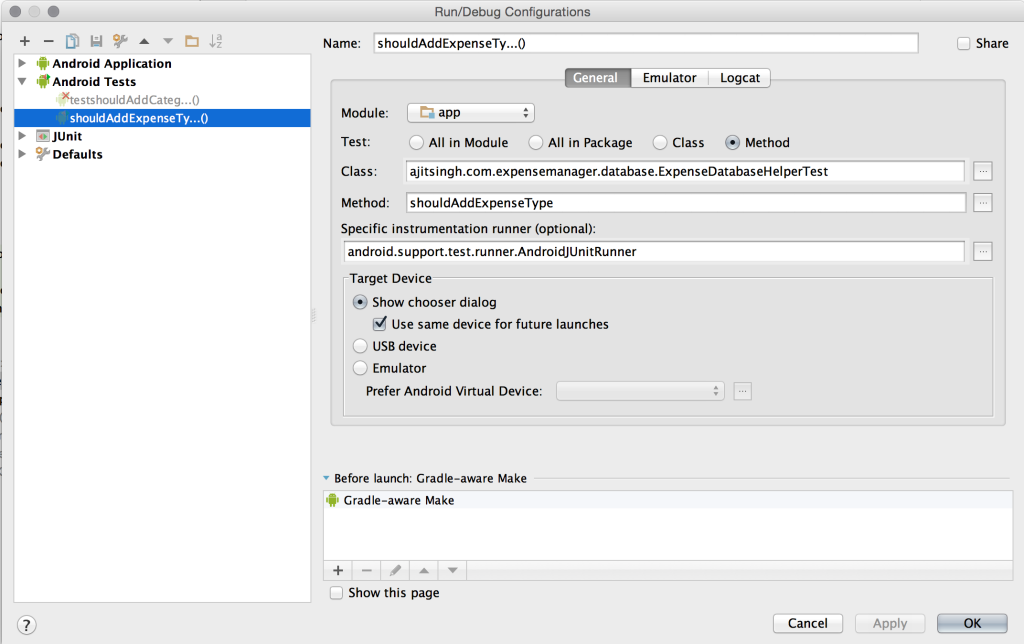The height and width of the screenshot is (644, 1024).
Task: Choose USB device as the target
Action: pyautogui.click(x=361, y=346)
